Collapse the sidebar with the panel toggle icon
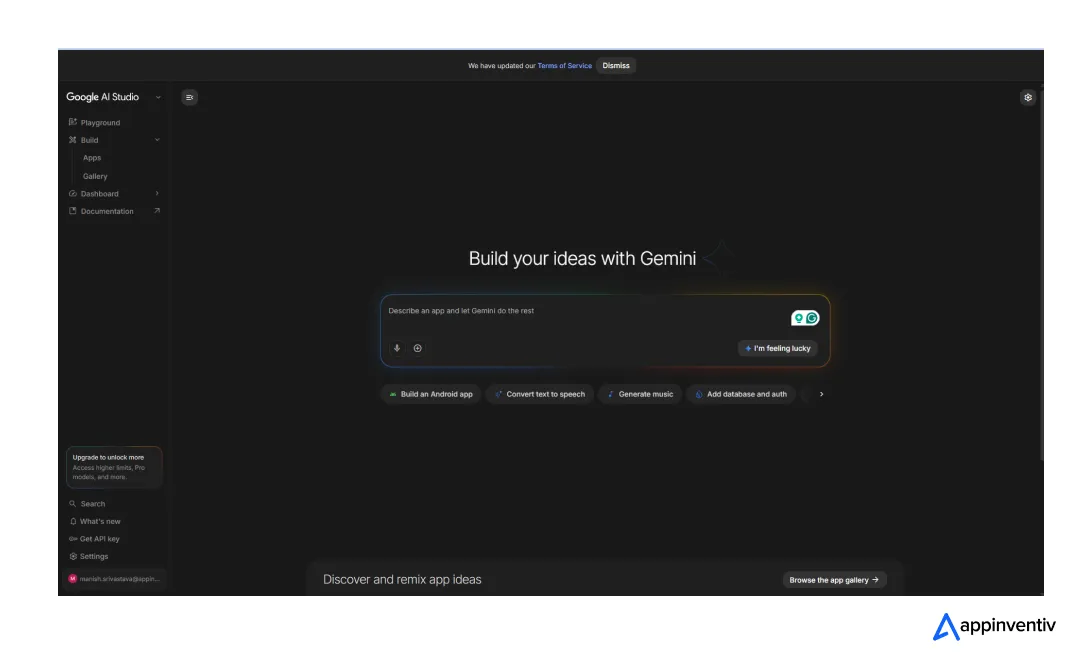1080x665 pixels. pos(189,97)
